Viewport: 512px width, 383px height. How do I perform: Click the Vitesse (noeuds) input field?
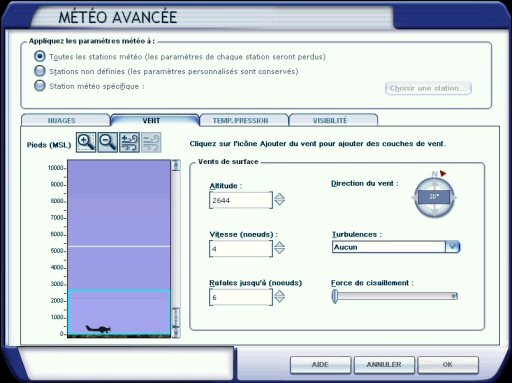pos(241,249)
